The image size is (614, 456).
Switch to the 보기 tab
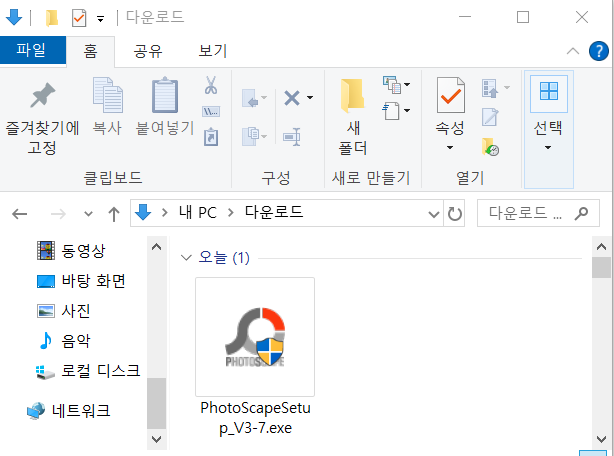tap(213, 51)
